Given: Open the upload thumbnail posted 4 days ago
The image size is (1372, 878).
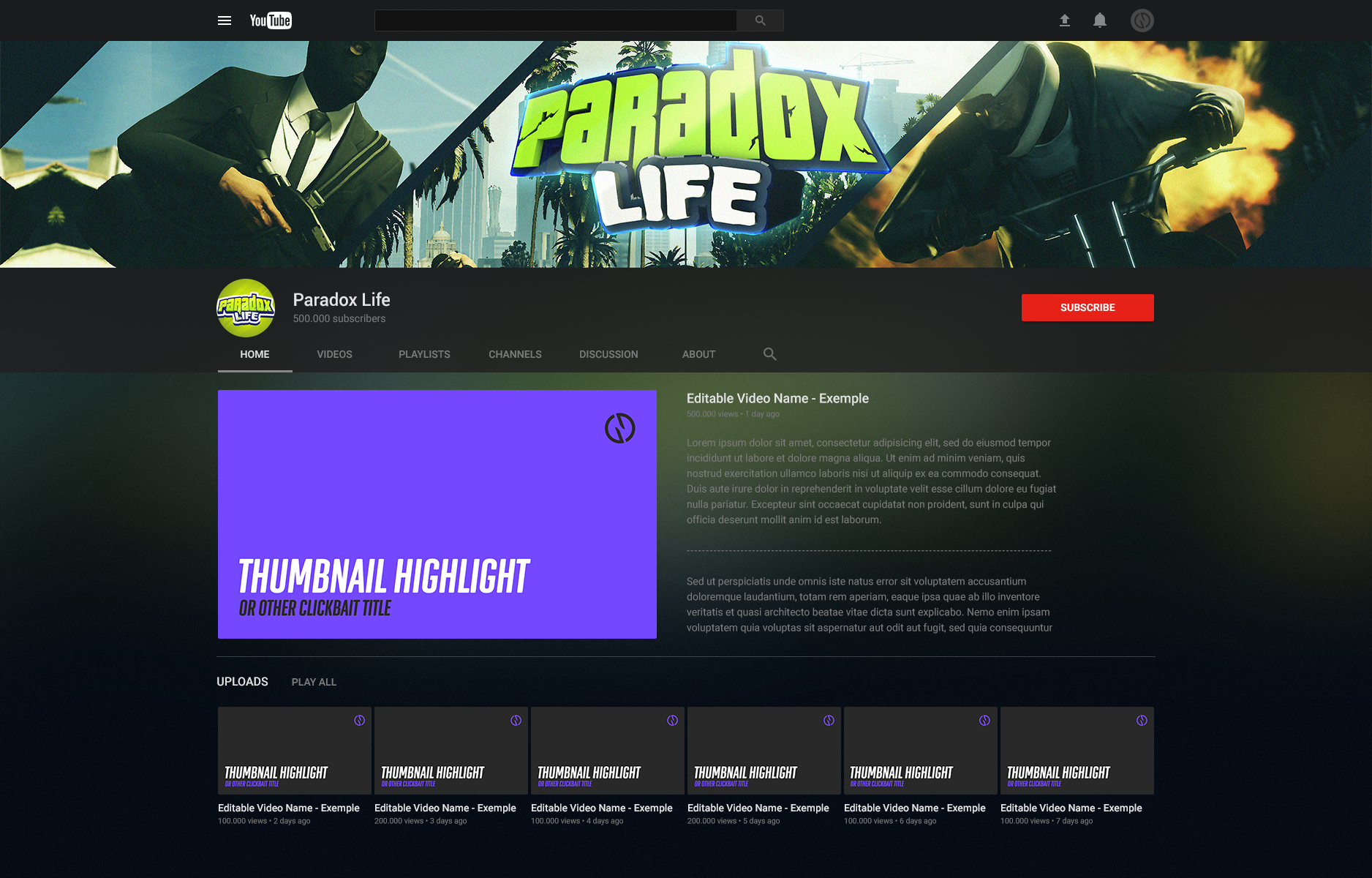Looking at the screenshot, I should [608, 751].
